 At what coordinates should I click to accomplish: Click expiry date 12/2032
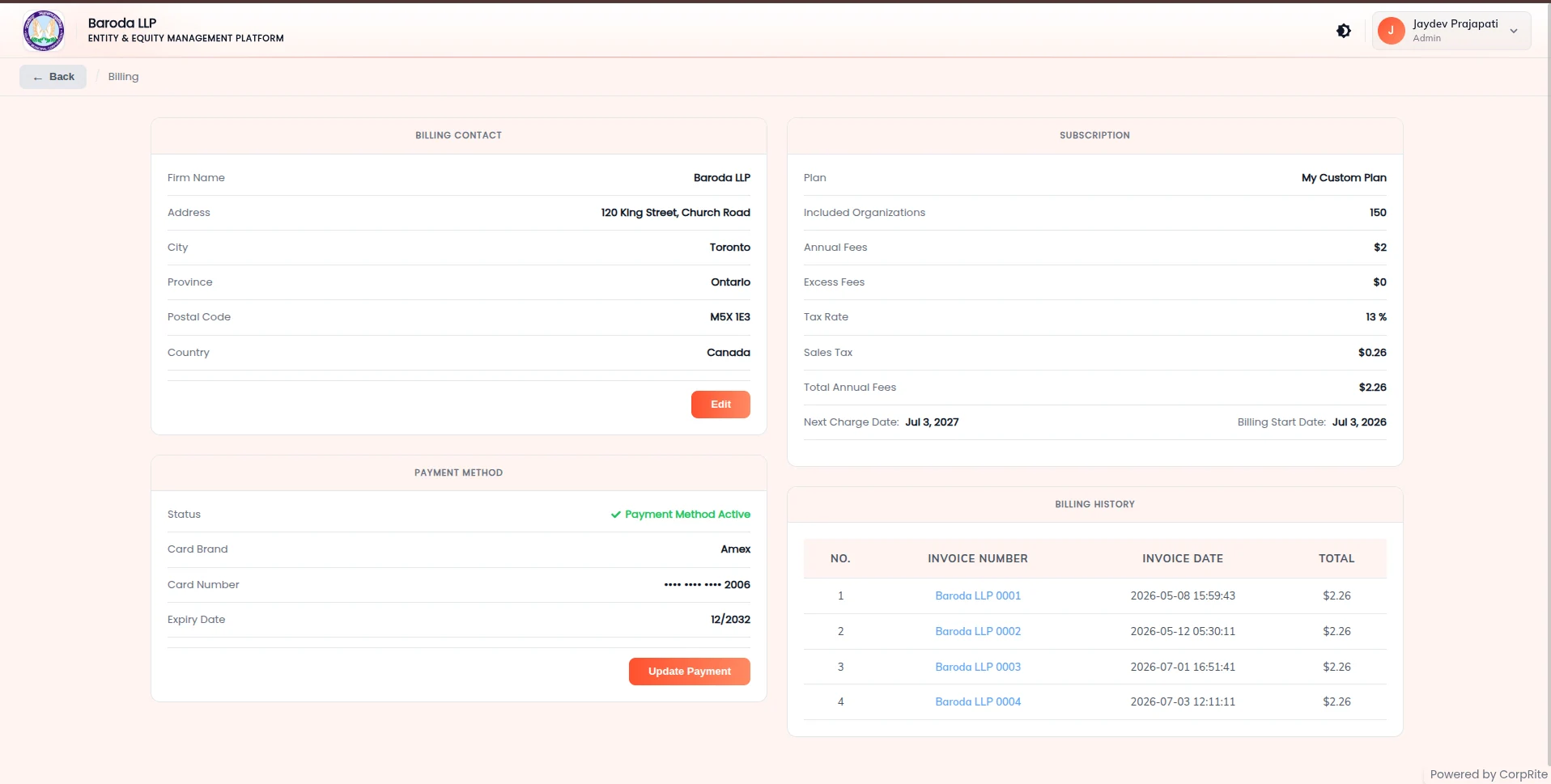[x=730, y=620]
